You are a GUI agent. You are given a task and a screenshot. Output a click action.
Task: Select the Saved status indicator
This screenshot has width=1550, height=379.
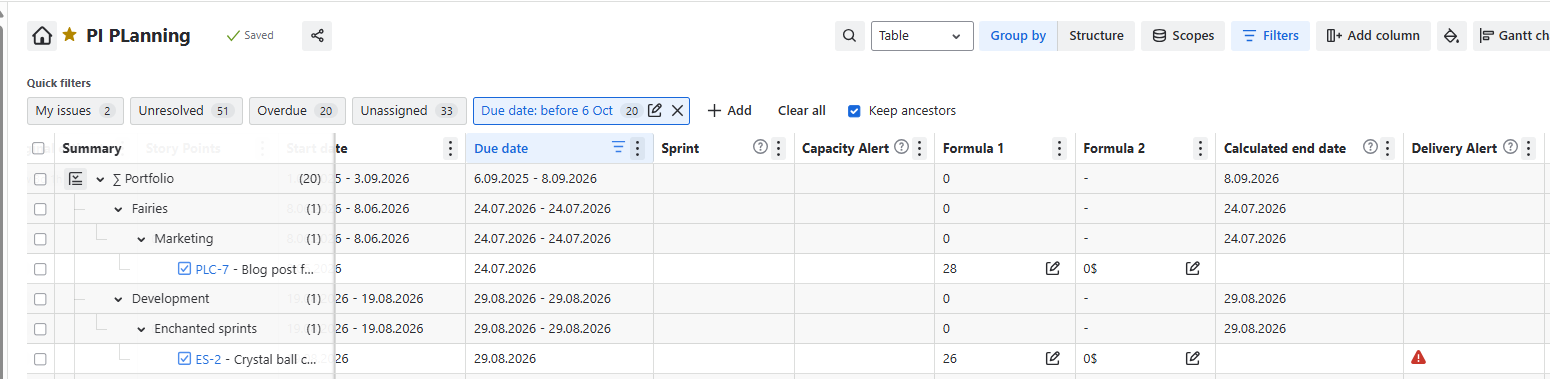pyautogui.click(x=250, y=36)
